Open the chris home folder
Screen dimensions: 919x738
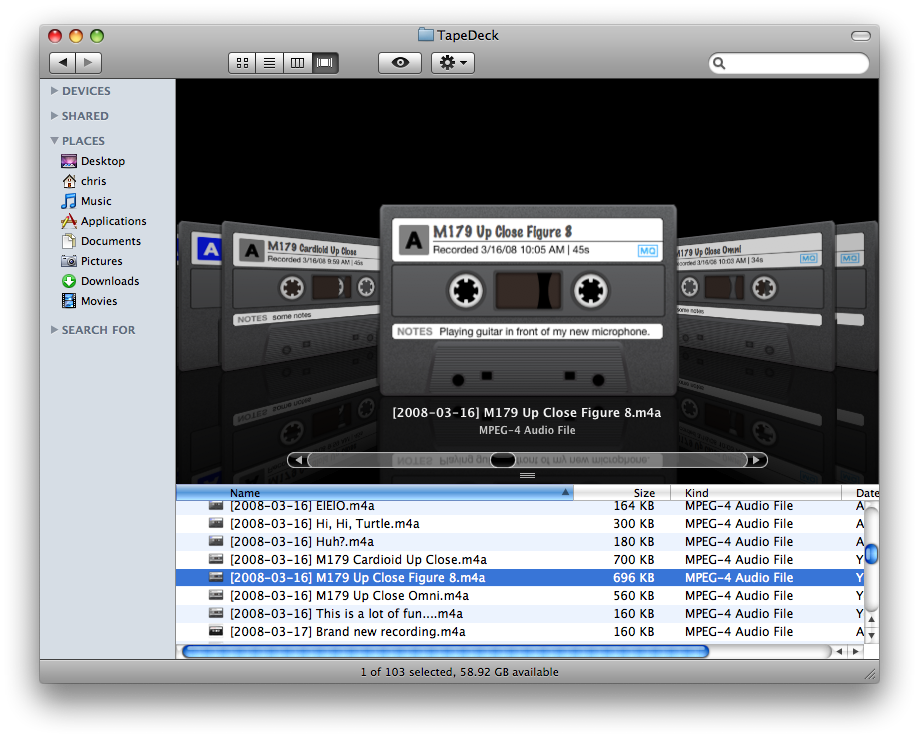pyautogui.click(x=84, y=181)
